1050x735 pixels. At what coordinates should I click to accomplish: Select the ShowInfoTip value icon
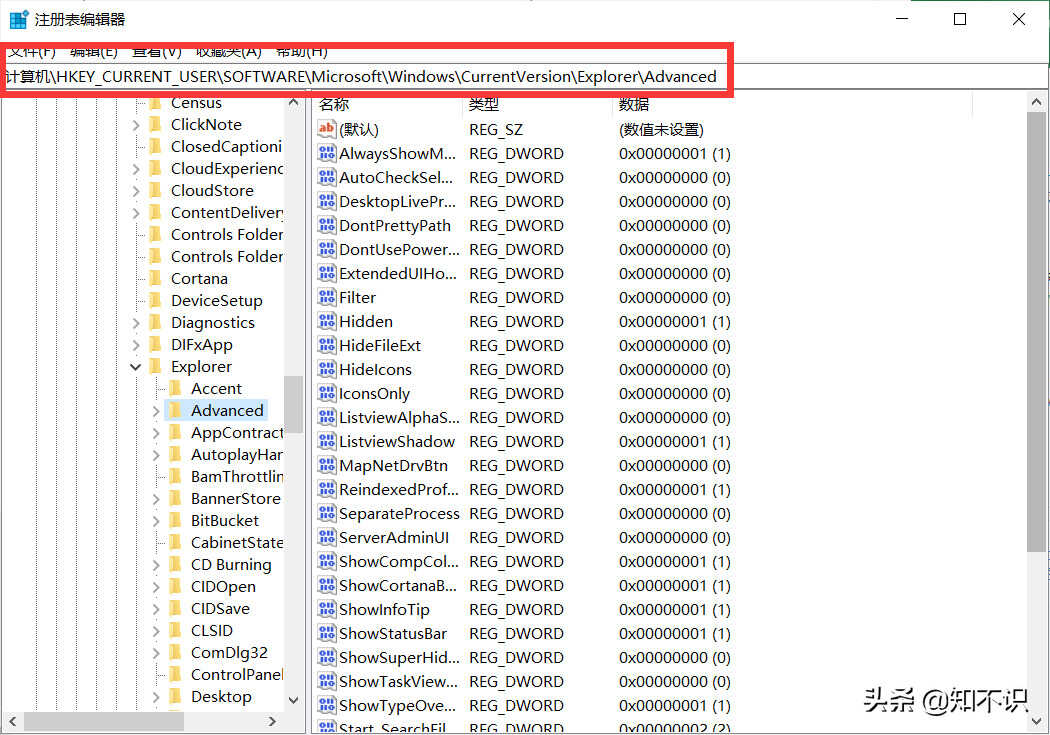[x=327, y=609]
